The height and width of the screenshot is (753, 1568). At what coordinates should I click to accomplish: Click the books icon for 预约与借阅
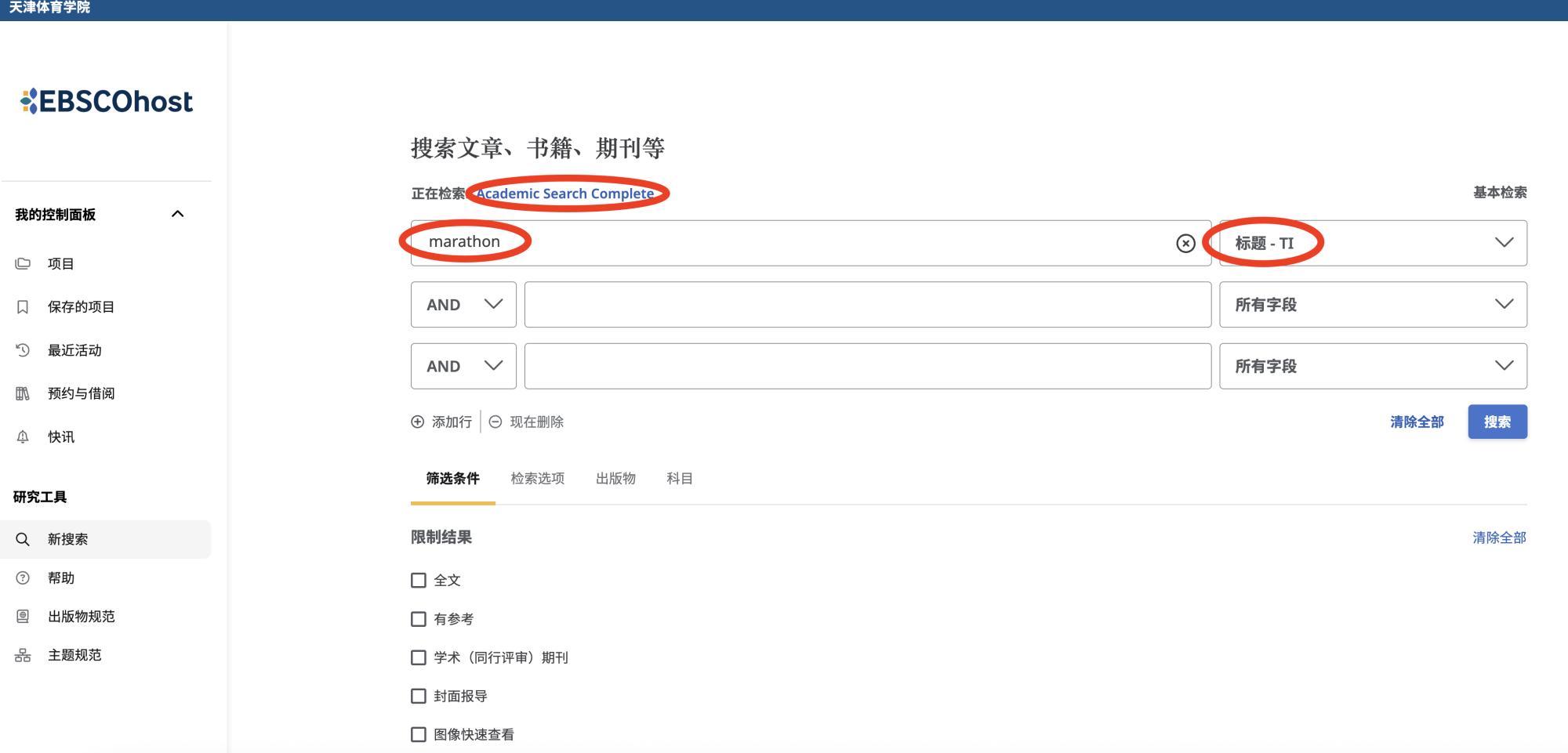point(23,393)
